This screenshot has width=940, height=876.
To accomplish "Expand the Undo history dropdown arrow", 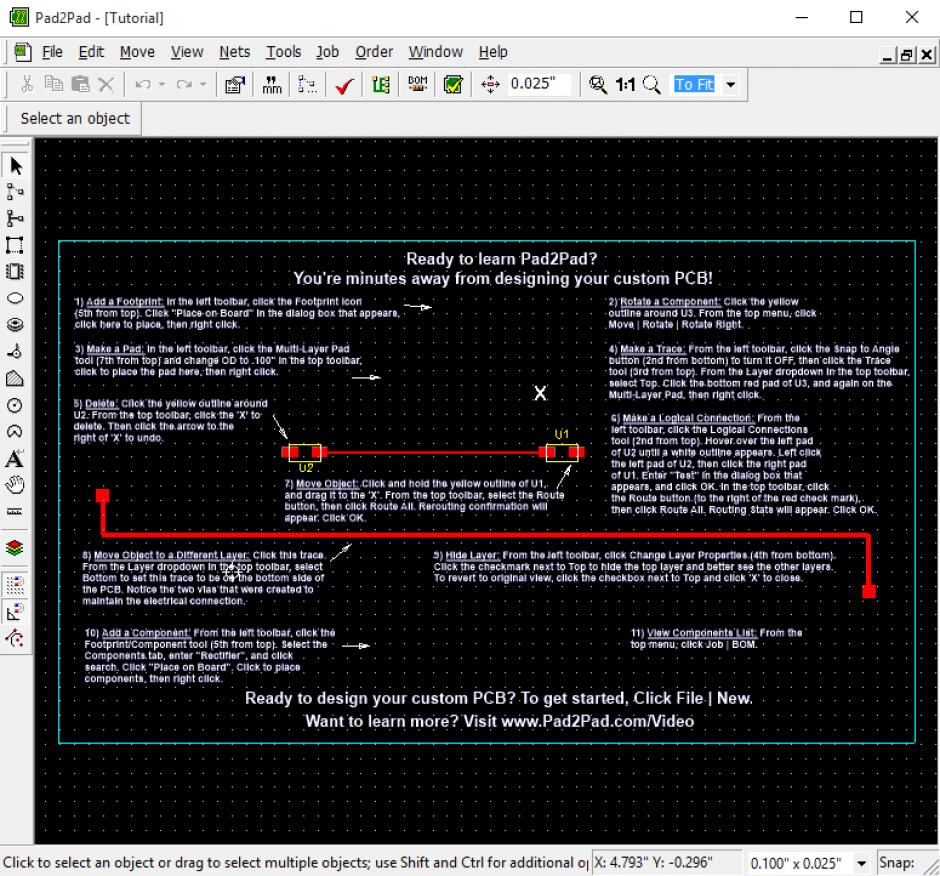I will tap(162, 84).
